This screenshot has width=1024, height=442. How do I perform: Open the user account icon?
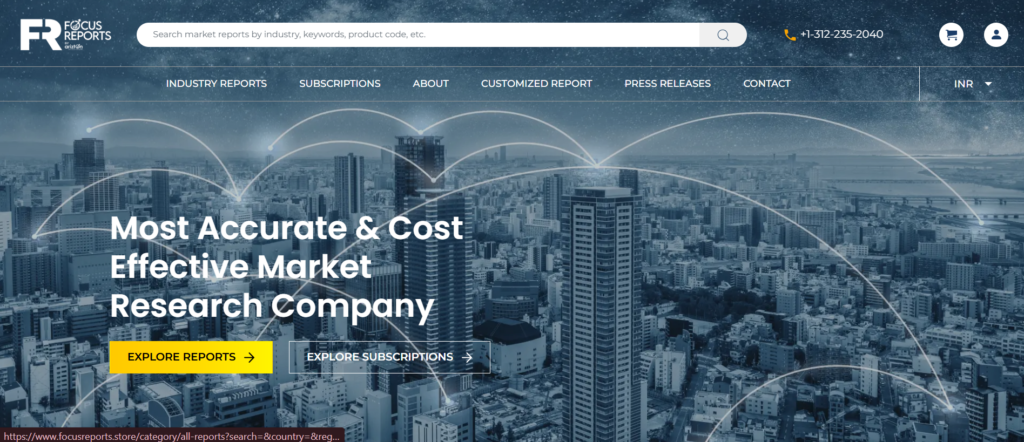[995, 34]
